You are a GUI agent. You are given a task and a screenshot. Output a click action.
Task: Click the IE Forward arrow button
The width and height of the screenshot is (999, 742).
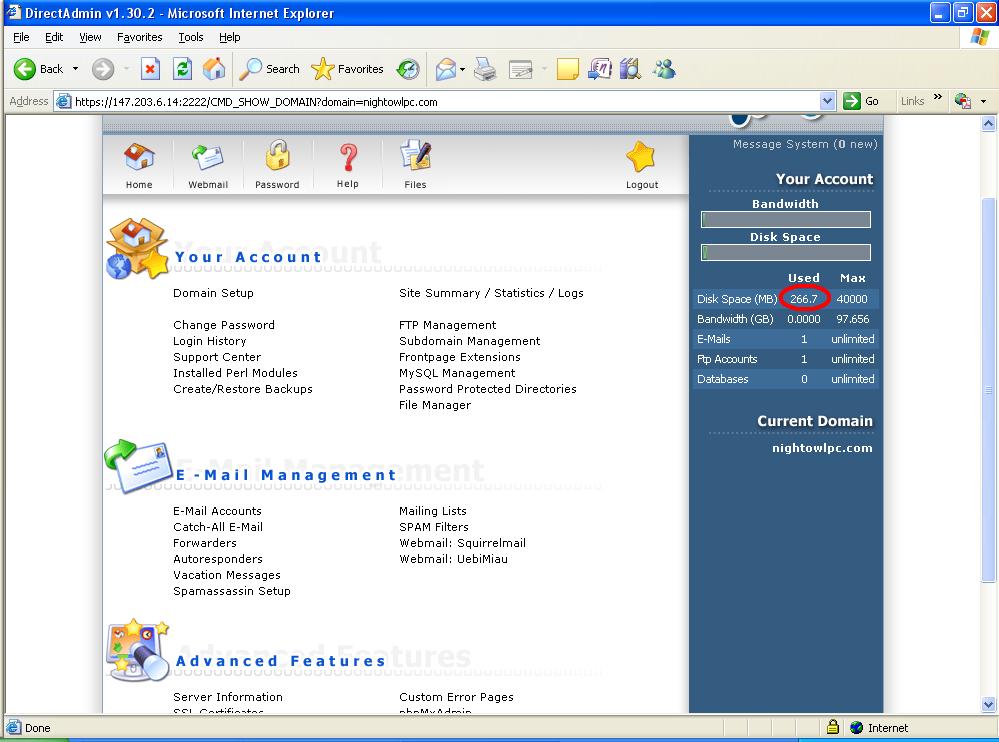(x=103, y=69)
